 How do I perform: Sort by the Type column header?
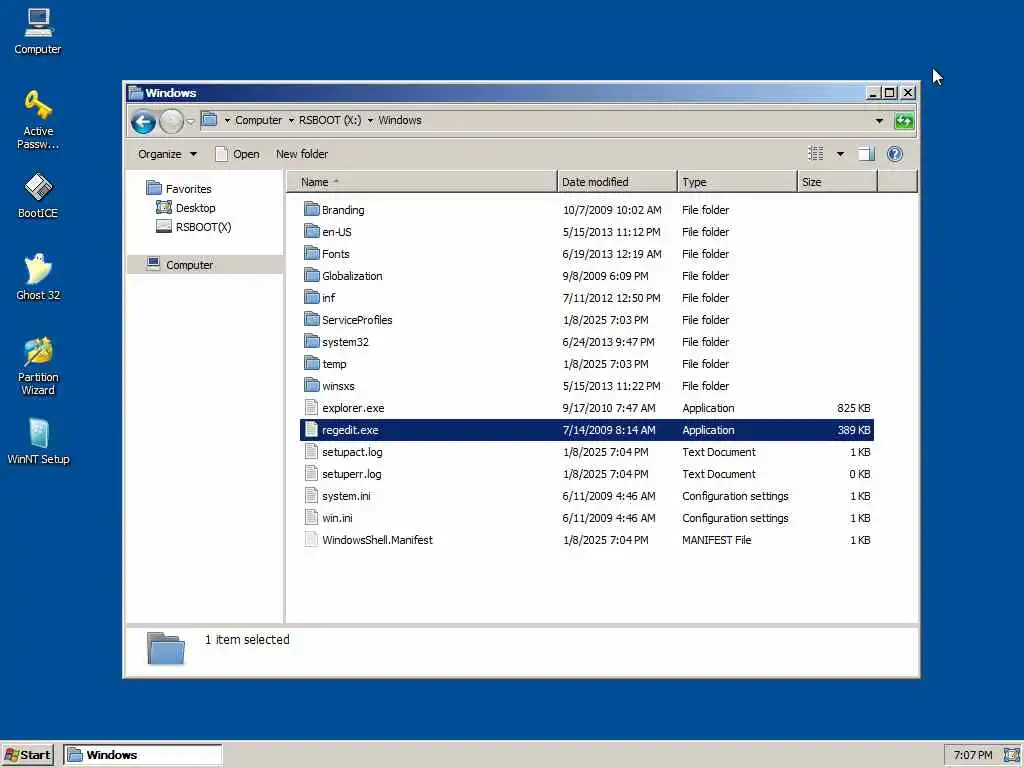click(737, 182)
